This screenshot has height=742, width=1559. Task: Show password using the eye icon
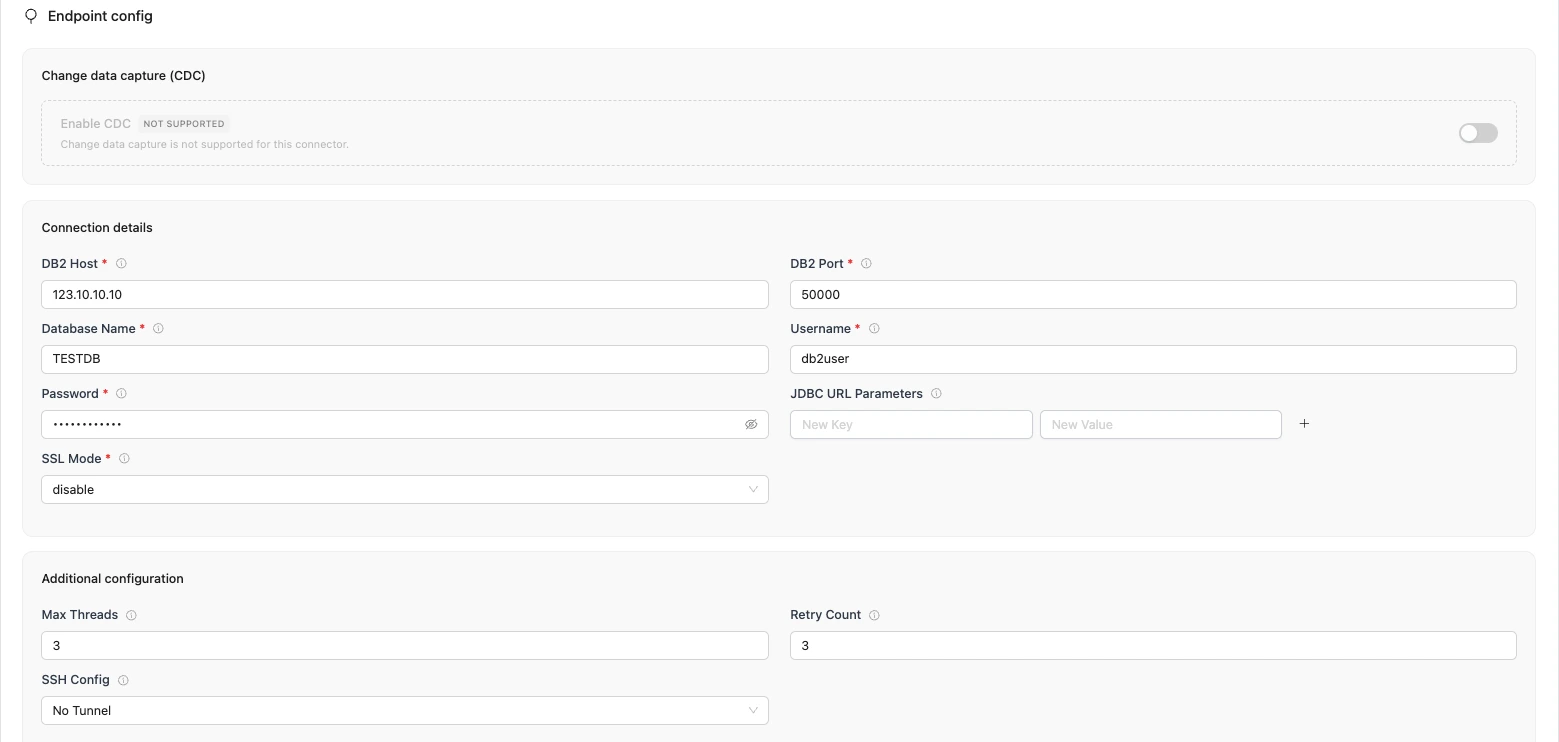(751, 425)
